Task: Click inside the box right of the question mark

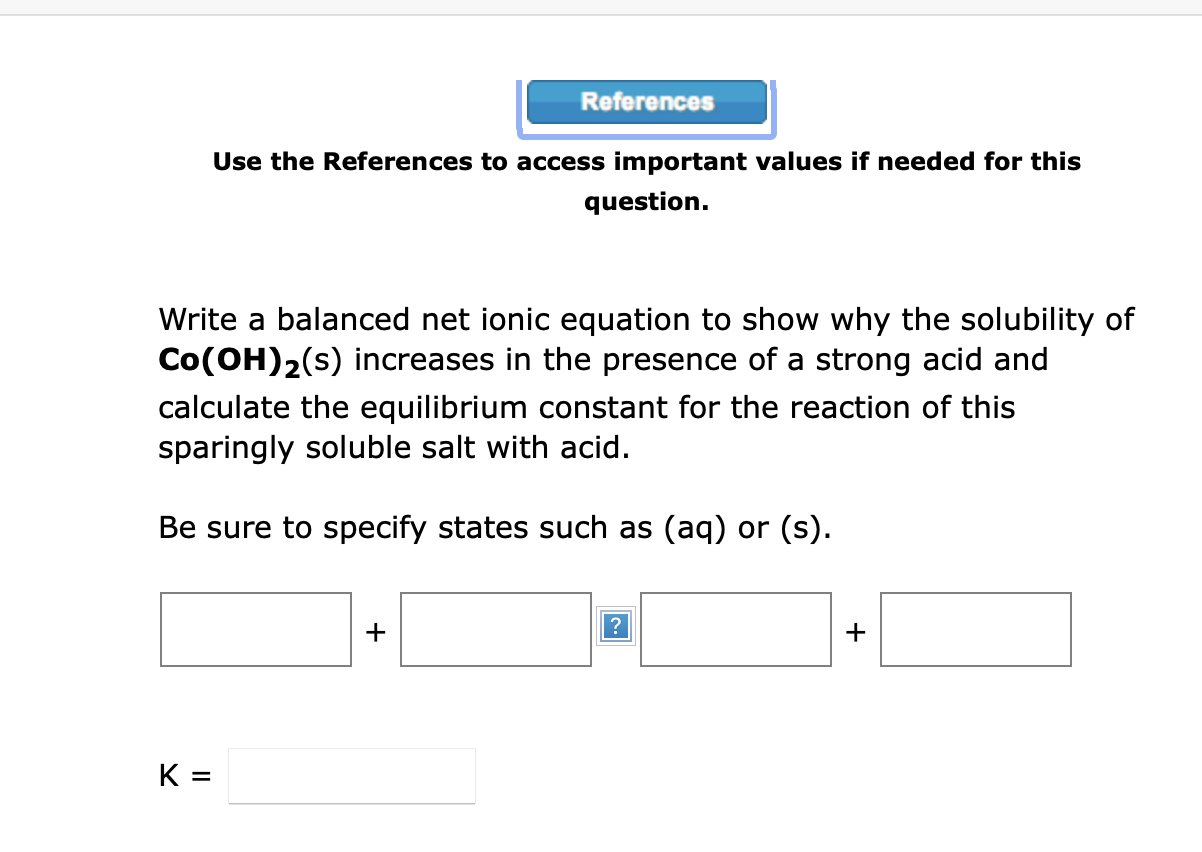Action: 736,629
